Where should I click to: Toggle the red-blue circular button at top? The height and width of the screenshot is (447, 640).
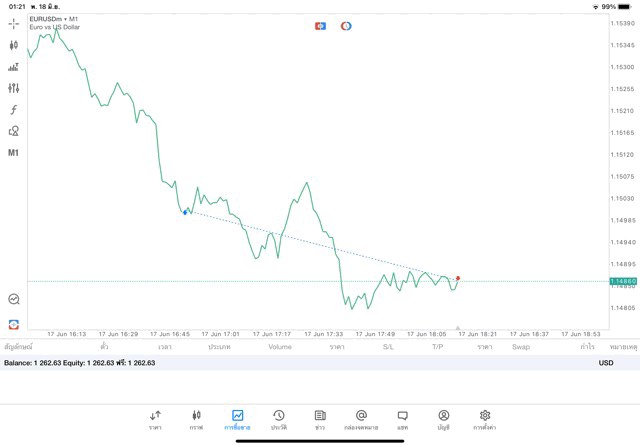346,26
